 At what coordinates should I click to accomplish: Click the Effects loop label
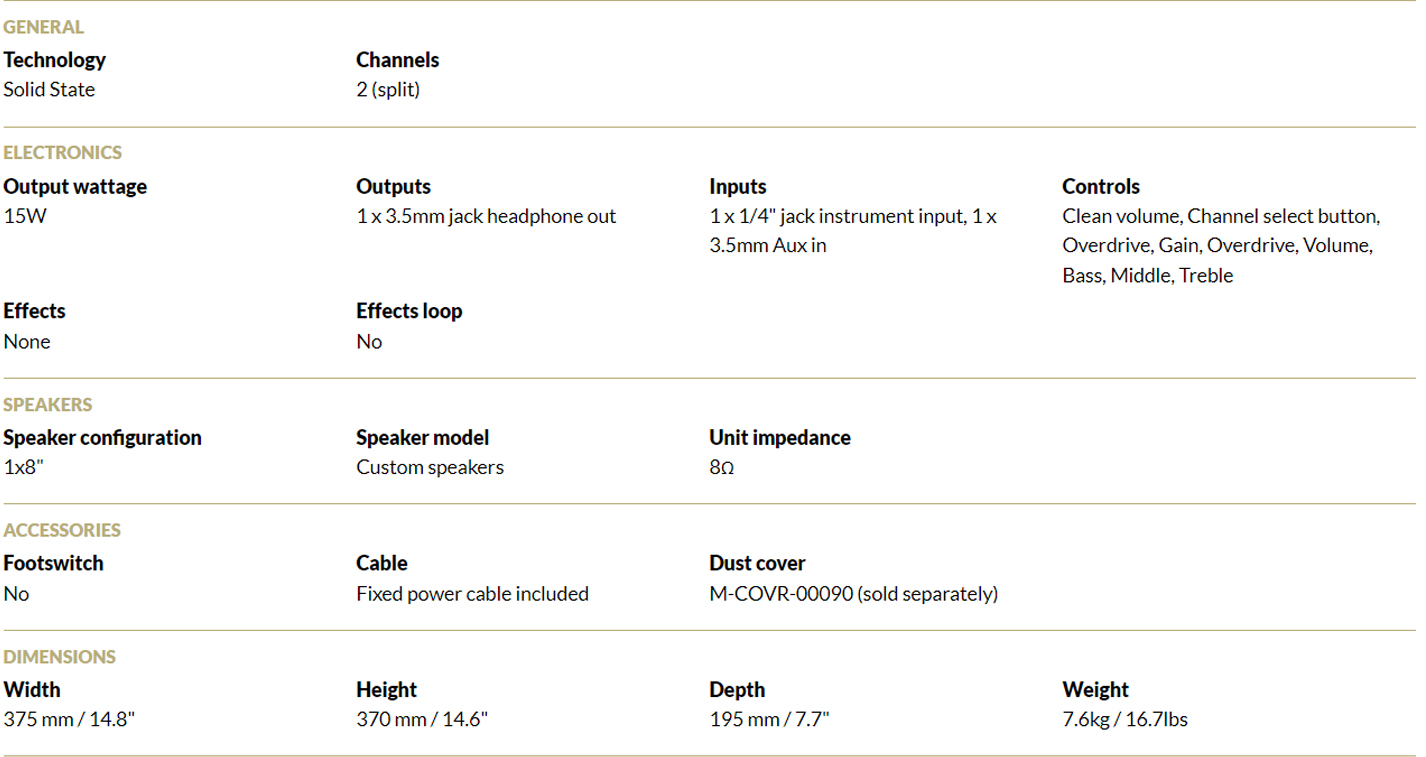tap(409, 311)
